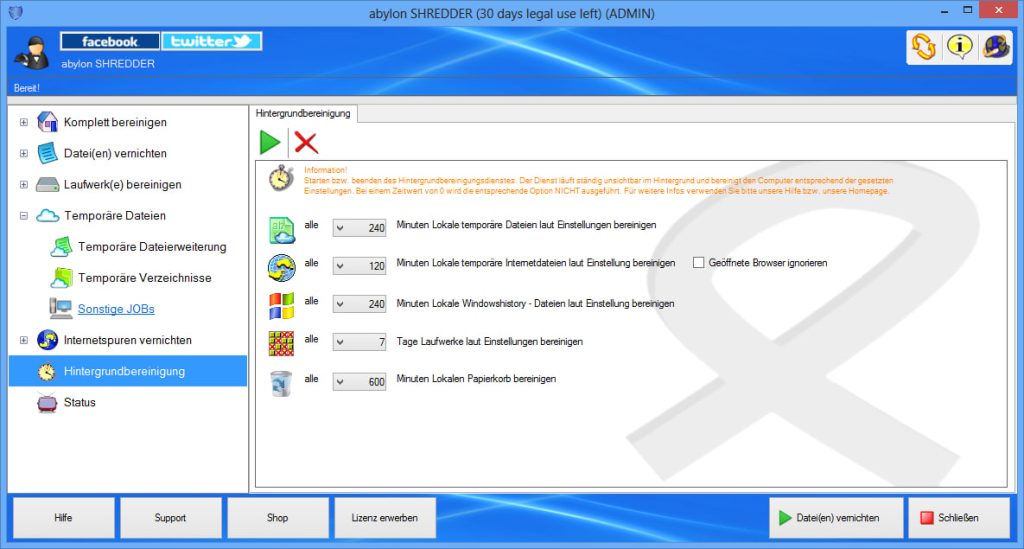
Task: Click the orange Information! heading text
Action: coord(325,170)
